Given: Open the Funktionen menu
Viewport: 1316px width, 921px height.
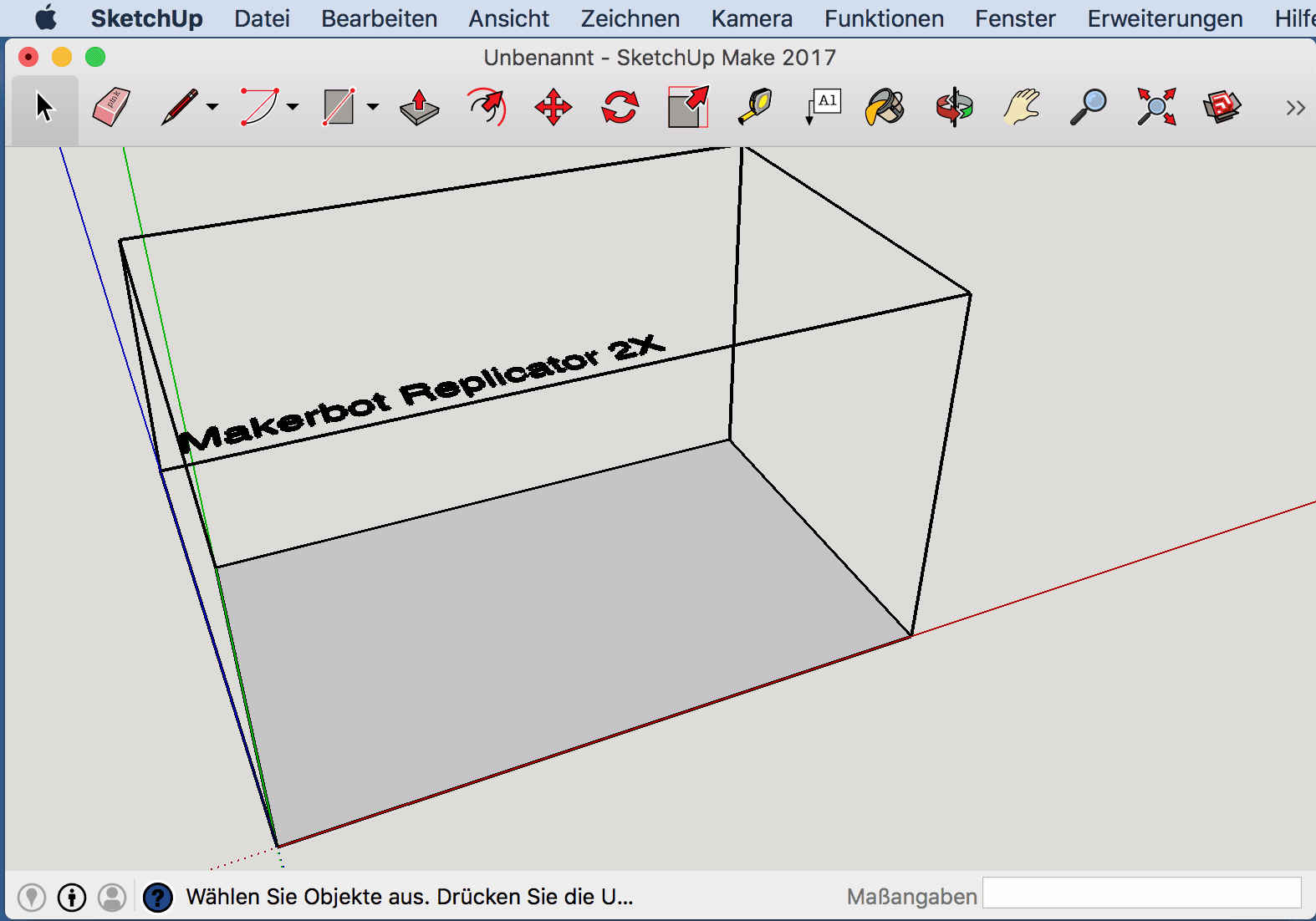Looking at the screenshot, I should pos(884,18).
